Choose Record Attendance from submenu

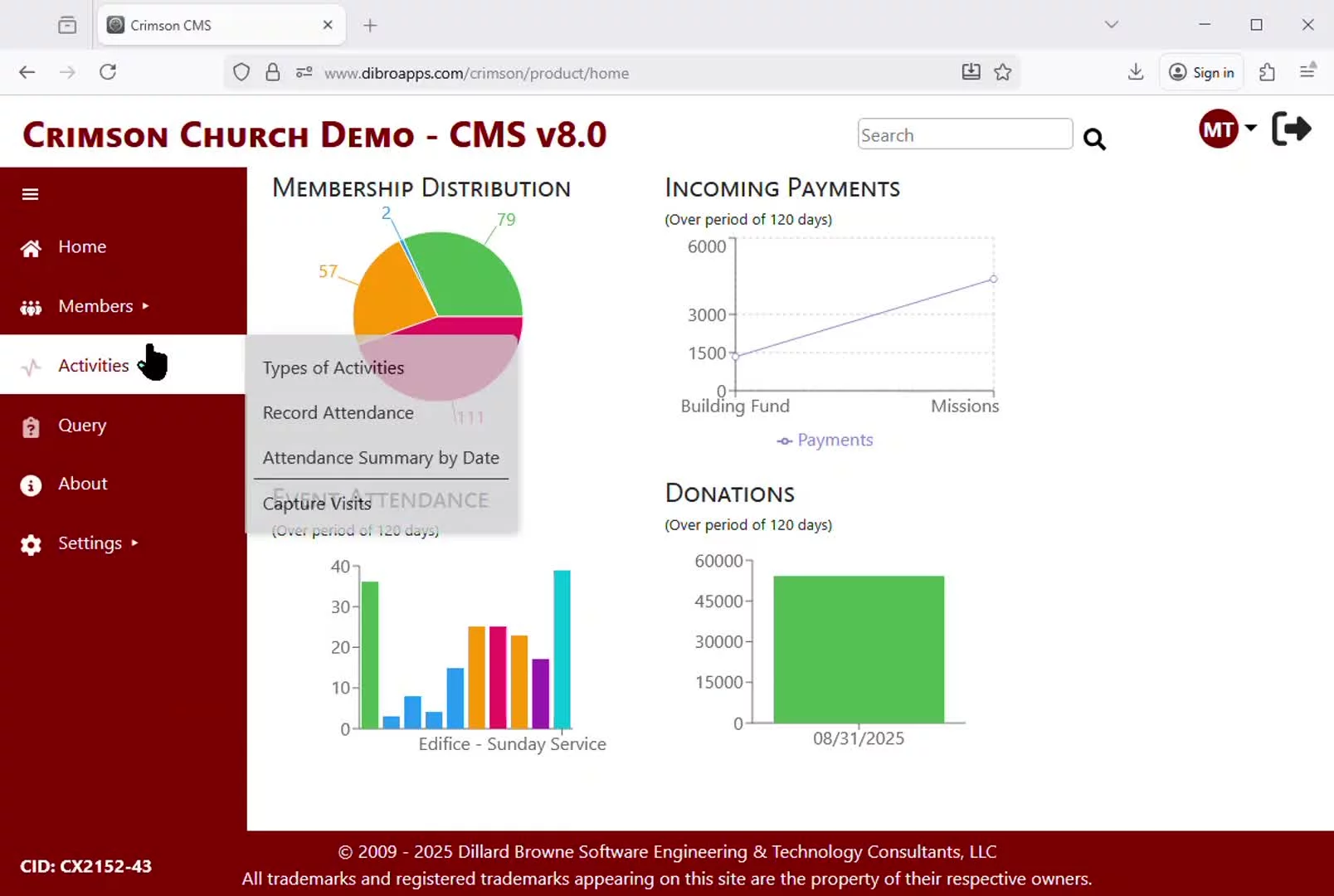tap(338, 412)
